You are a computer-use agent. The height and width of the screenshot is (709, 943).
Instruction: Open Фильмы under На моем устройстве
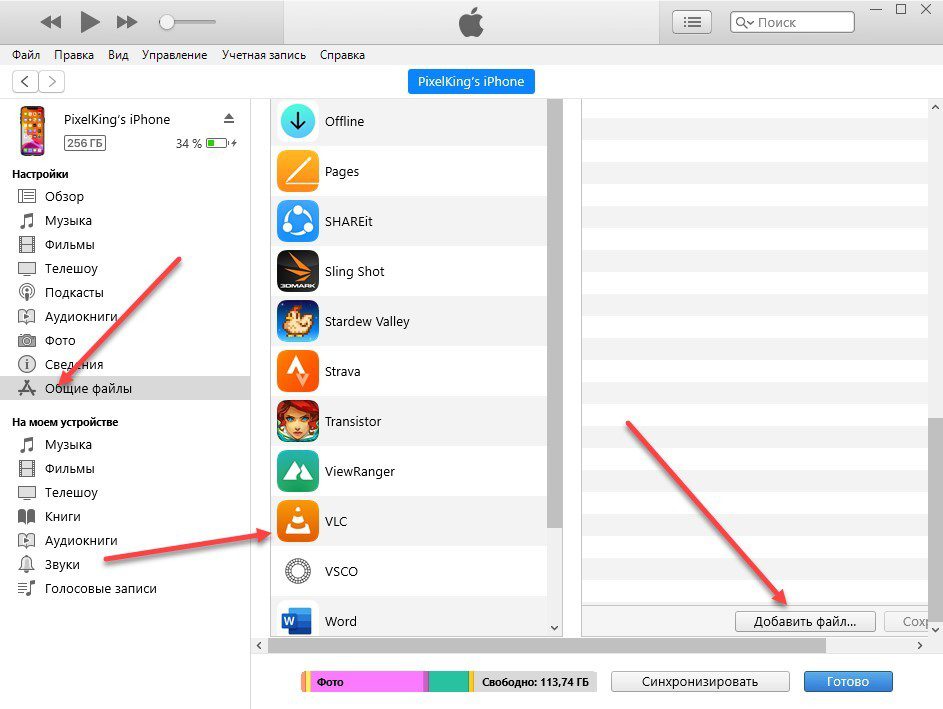click(x=125, y=468)
